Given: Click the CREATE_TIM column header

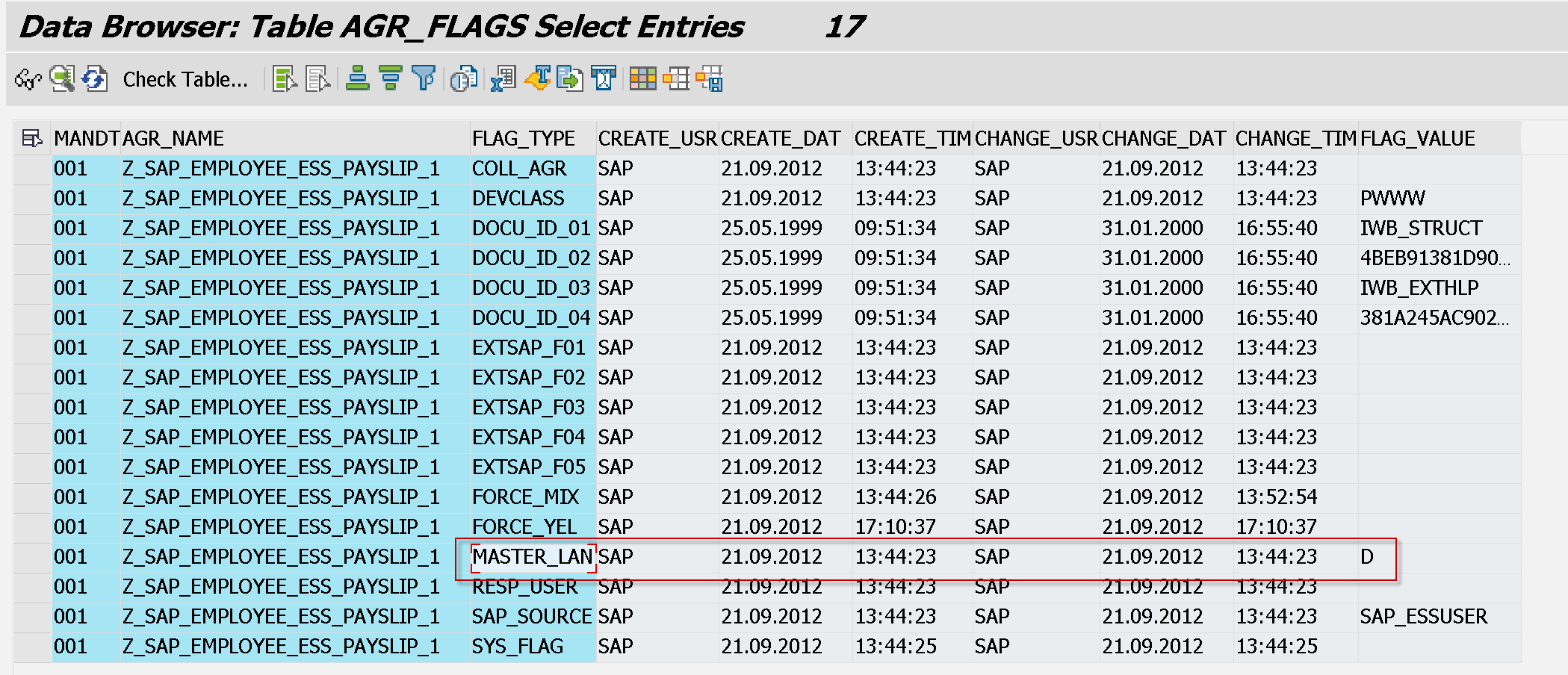Looking at the screenshot, I should click(x=913, y=138).
